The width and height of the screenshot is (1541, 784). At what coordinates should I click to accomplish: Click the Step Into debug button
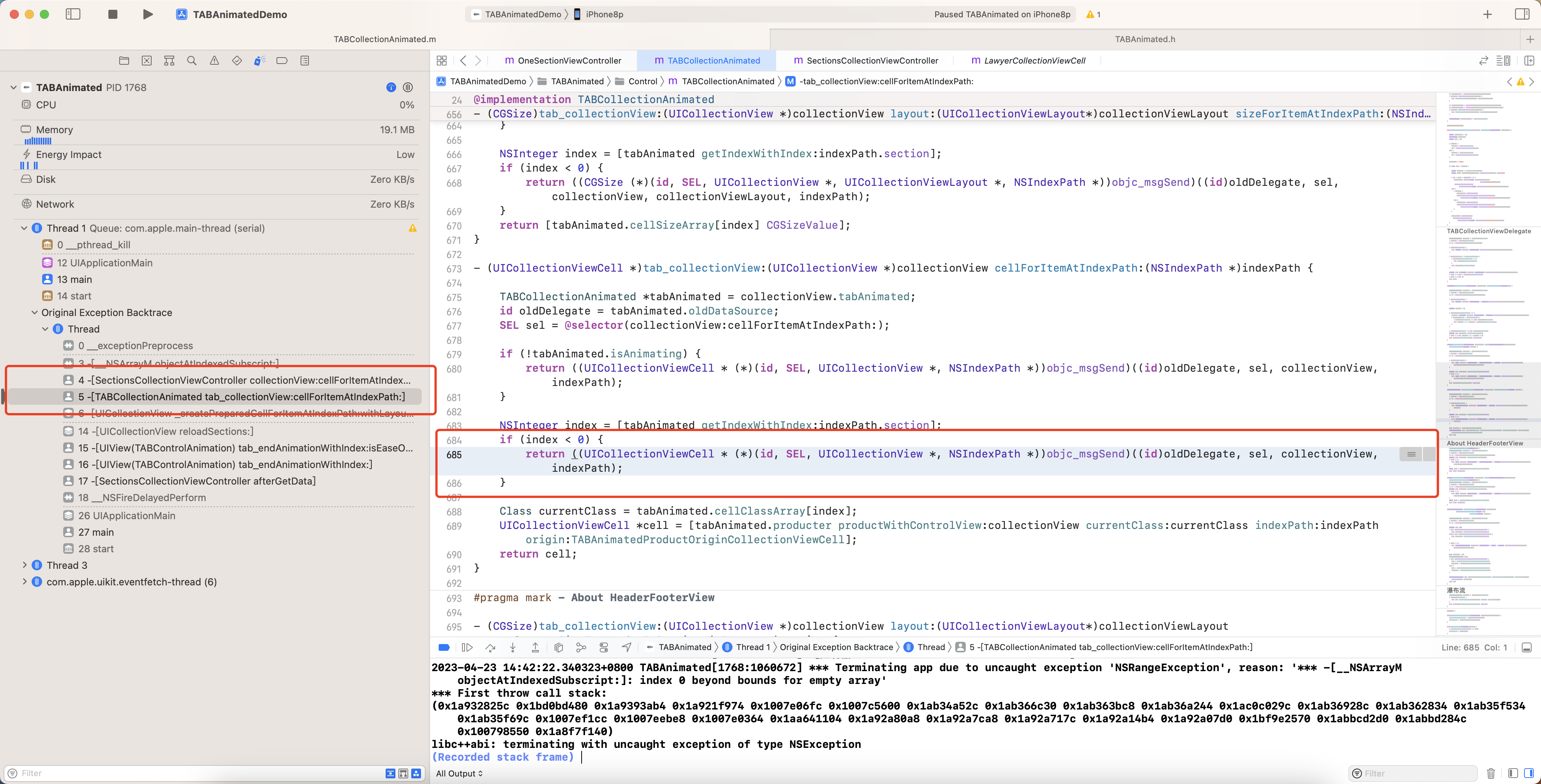coord(513,647)
